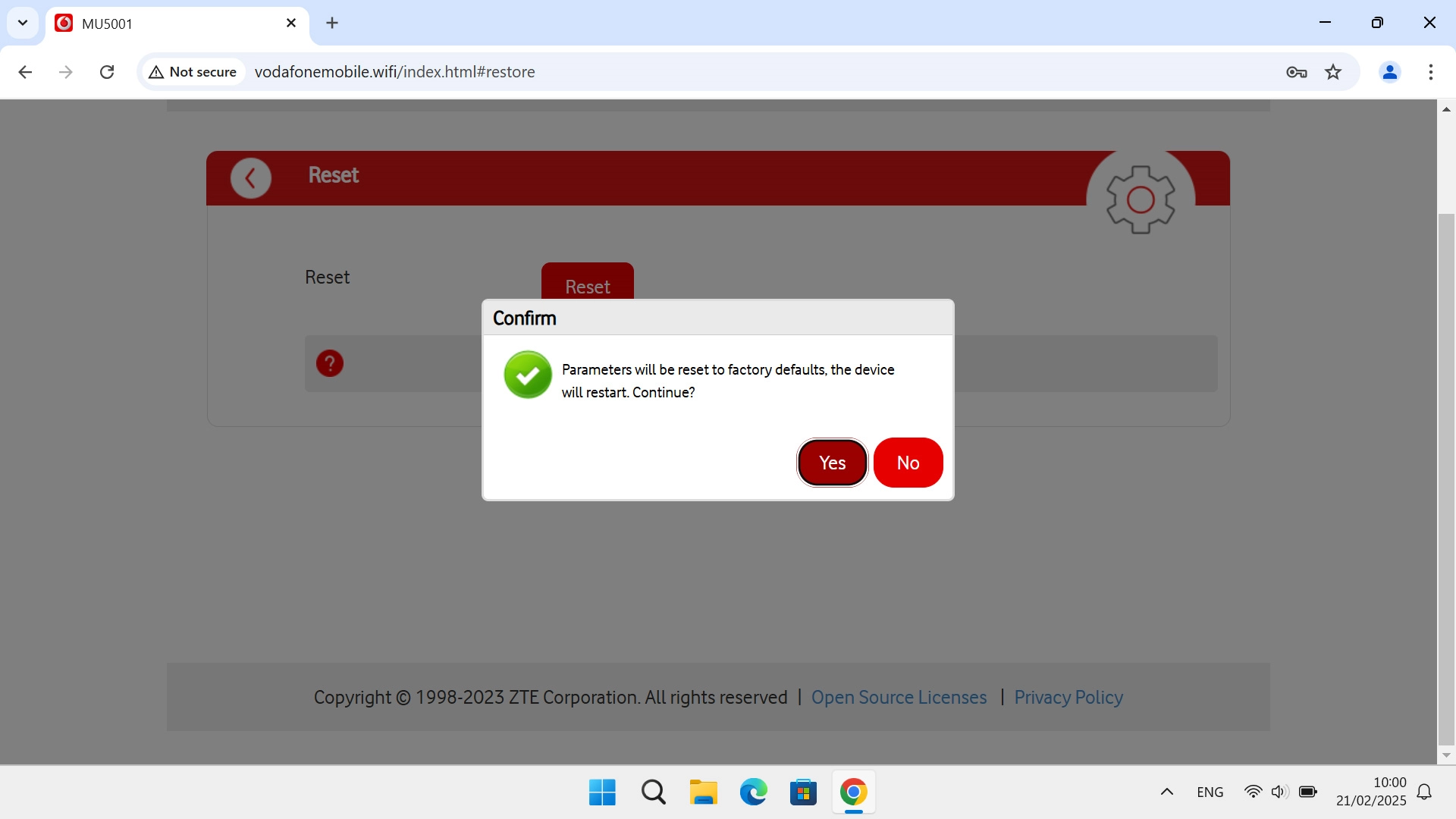The width and height of the screenshot is (1456, 819).
Task: Open Chrome's three-dot menu
Action: 1431,71
